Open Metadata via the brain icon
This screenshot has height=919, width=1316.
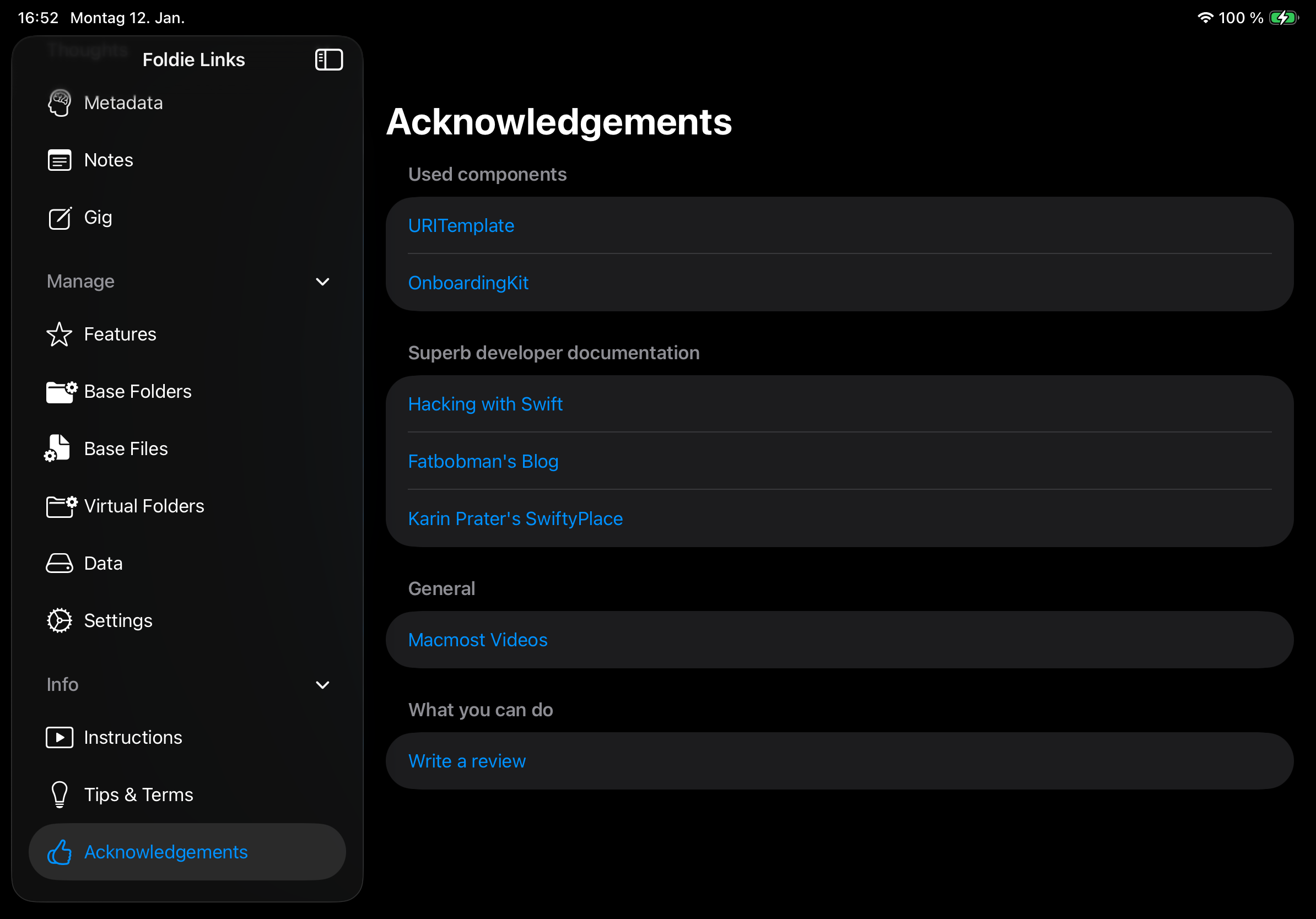coord(59,102)
